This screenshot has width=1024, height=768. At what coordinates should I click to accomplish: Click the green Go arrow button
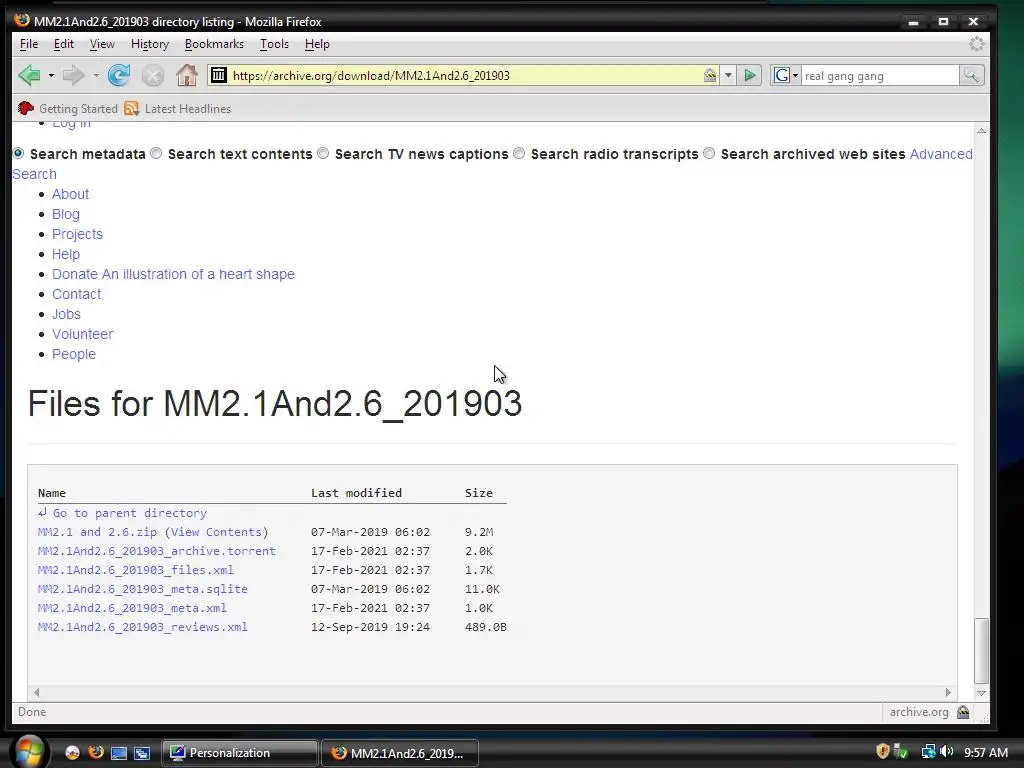click(x=750, y=75)
